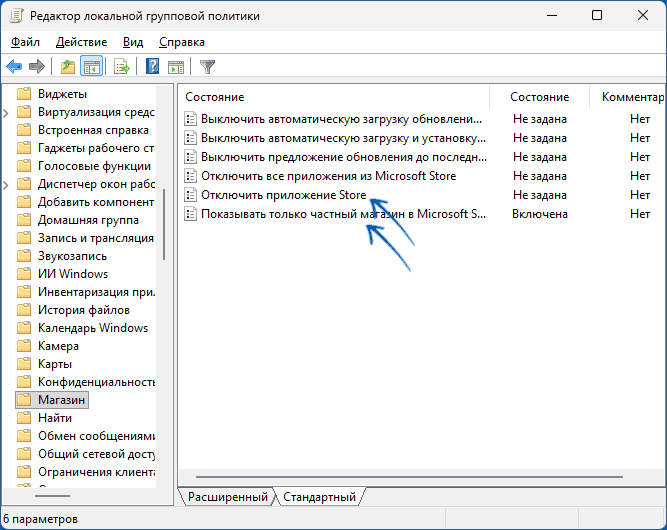
Task: Select the Инвентаризация при… tree folder
Action: pyautogui.click(x=96, y=292)
